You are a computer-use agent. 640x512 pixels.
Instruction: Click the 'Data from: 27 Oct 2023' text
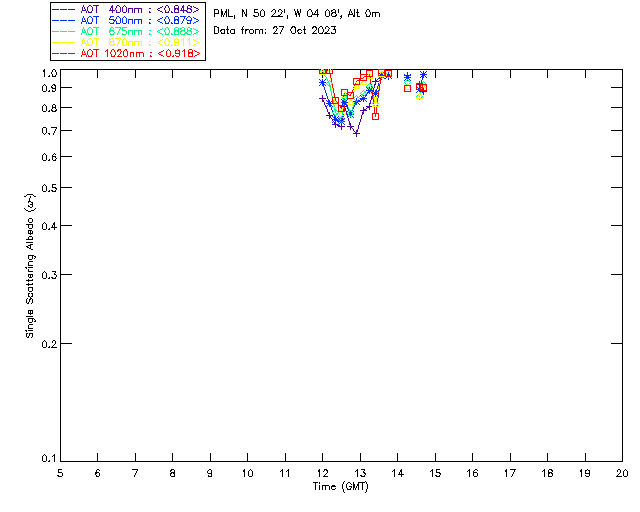click(x=275, y=31)
